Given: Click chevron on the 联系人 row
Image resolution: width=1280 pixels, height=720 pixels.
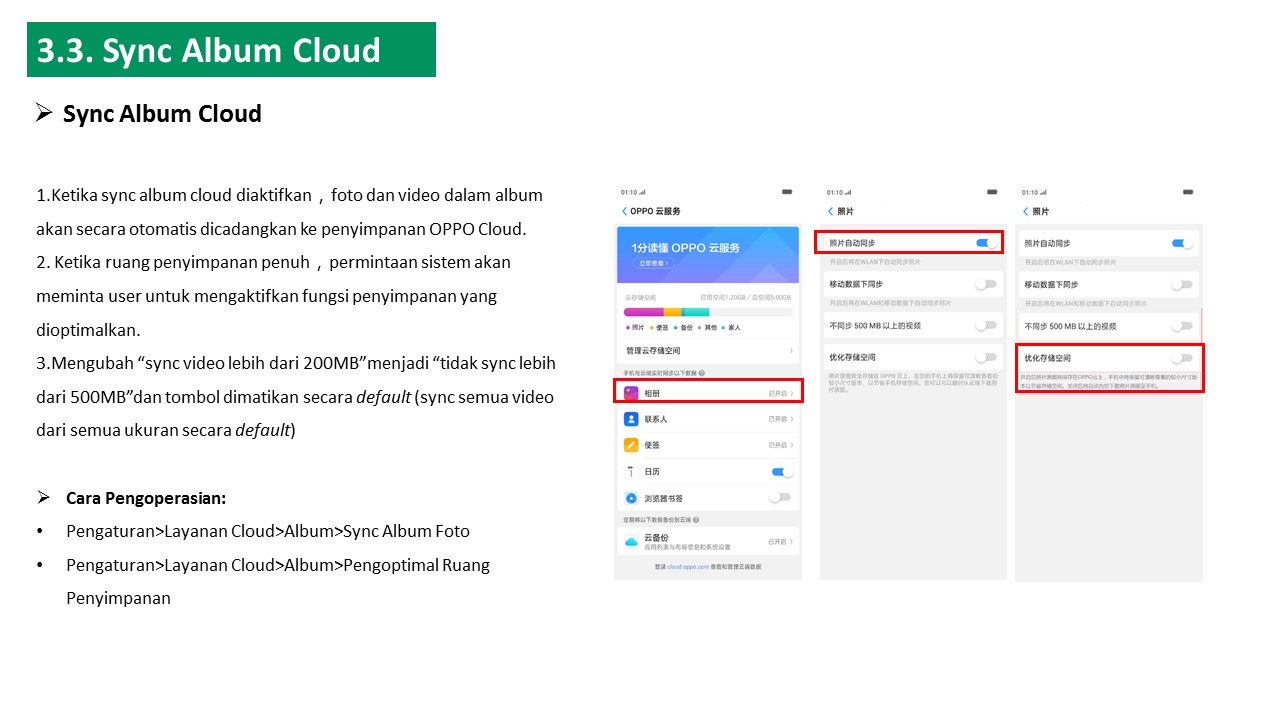Looking at the screenshot, I should pyautogui.click(x=792, y=419).
